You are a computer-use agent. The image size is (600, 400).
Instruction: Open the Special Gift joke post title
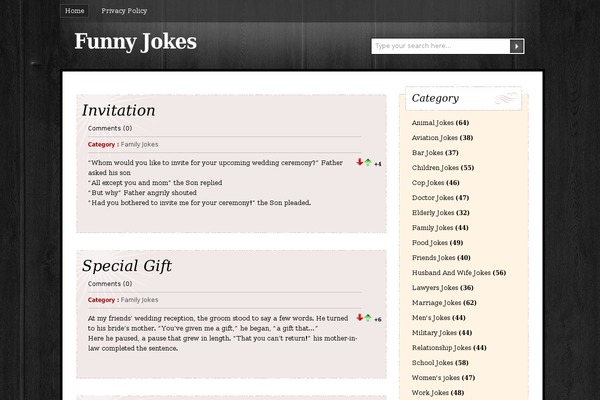(x=127, y=266)
